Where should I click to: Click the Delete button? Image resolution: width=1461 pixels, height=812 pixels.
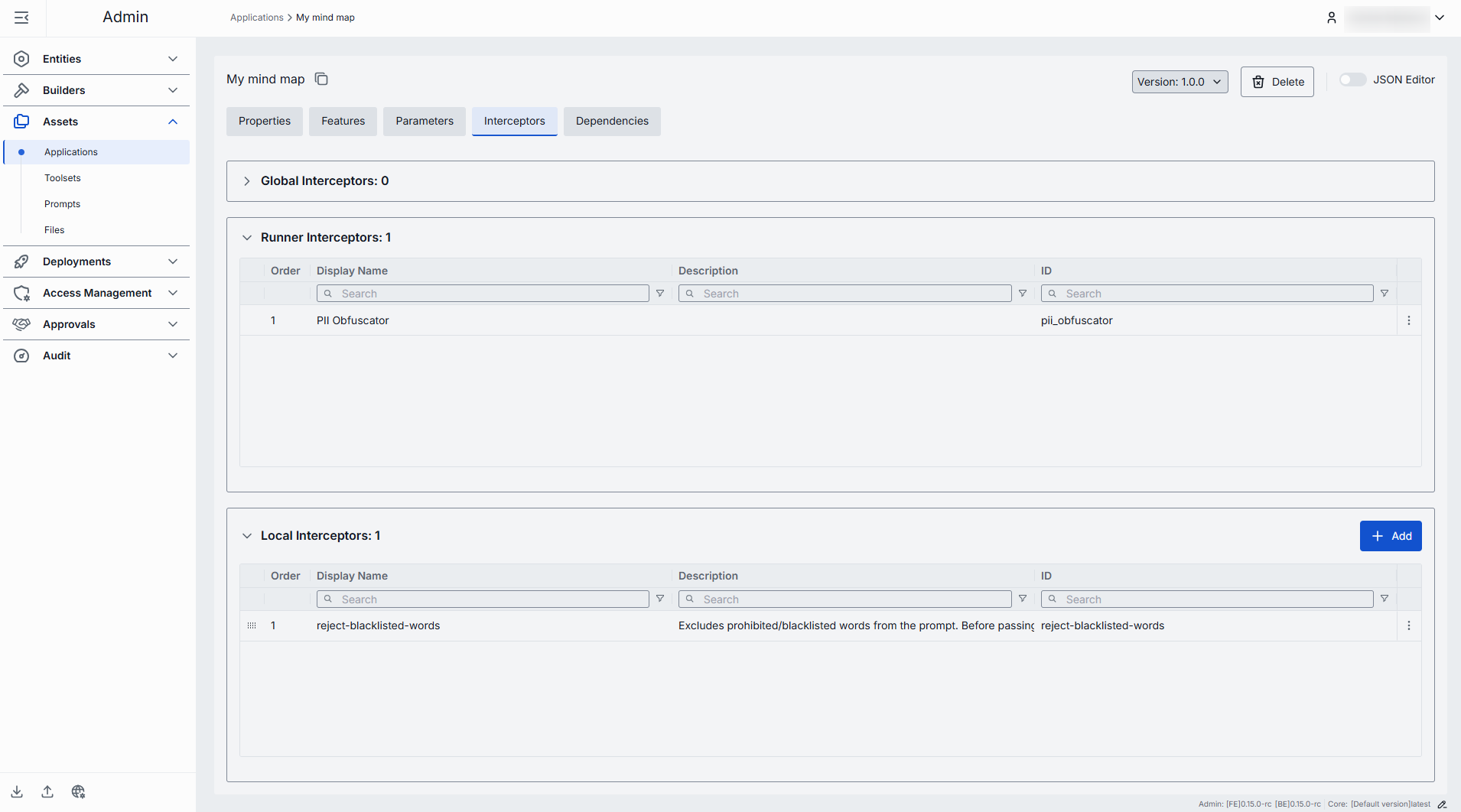pos(1277,82)
